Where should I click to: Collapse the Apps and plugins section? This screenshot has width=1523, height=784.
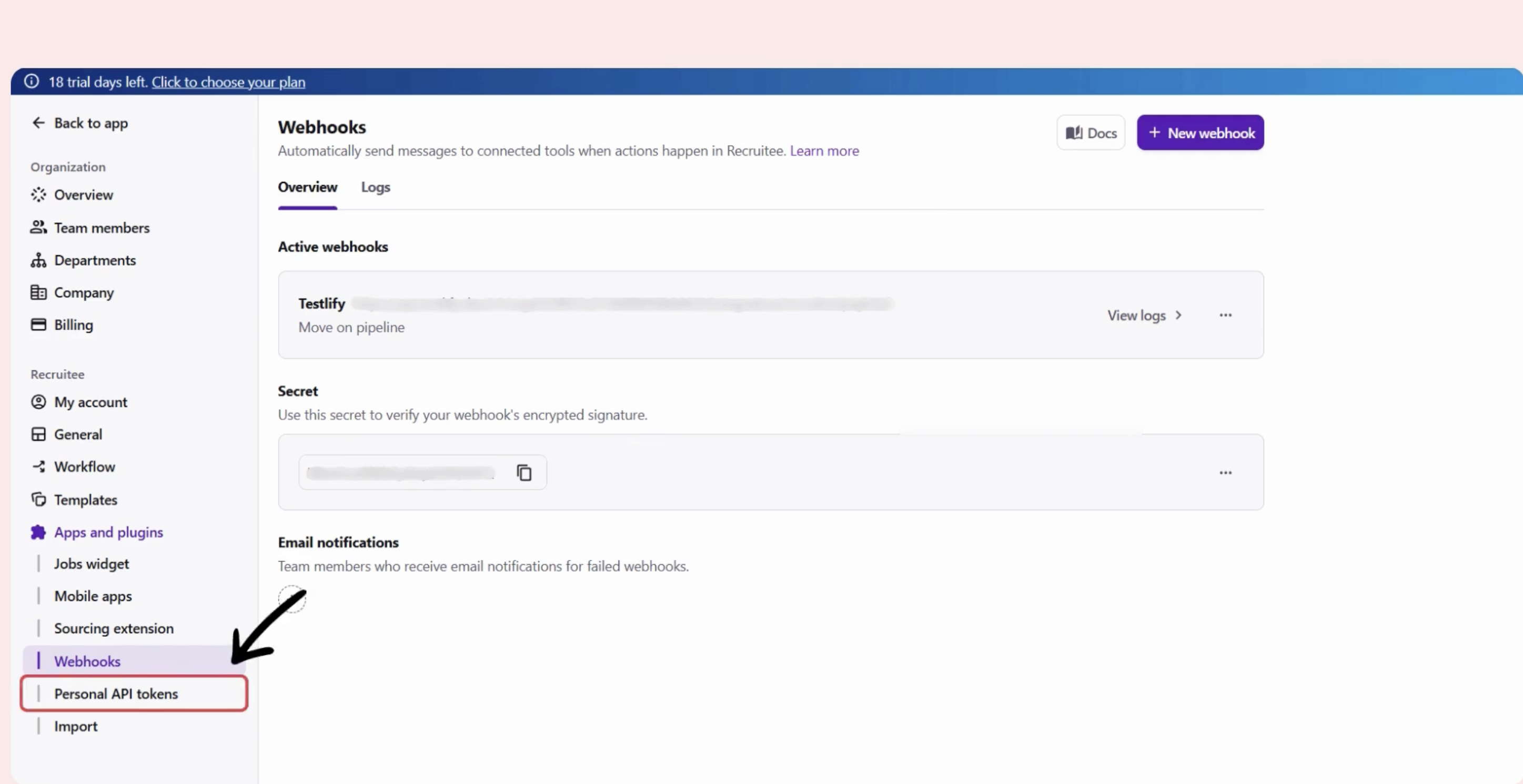(x=108, y=532)
